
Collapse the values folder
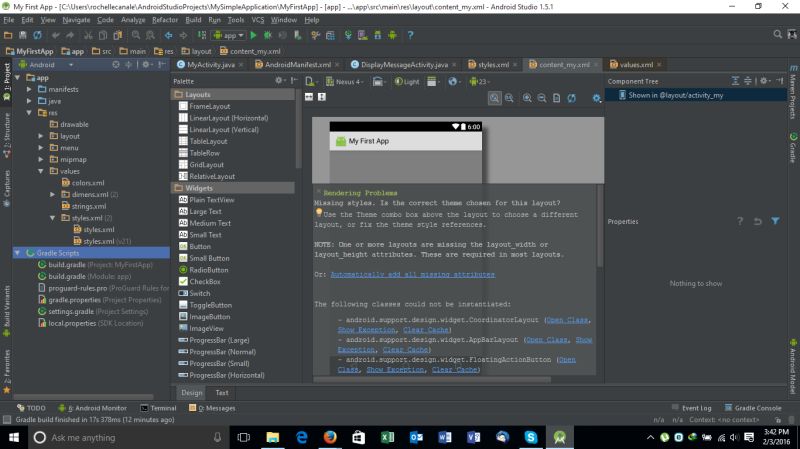[x=41, y=171]
